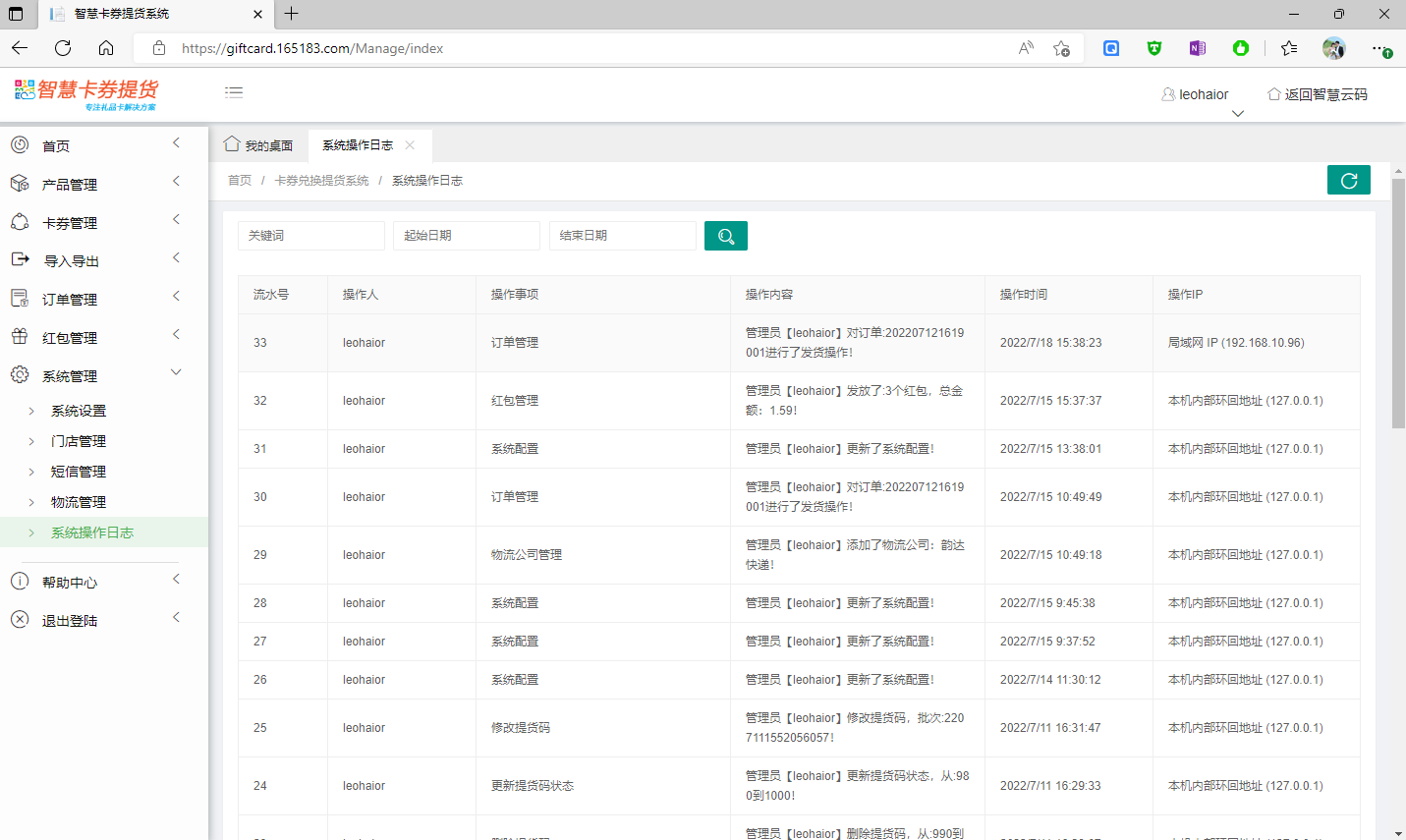
Task: Add this page to browser favorites
Action: [x=1061, y=48]
